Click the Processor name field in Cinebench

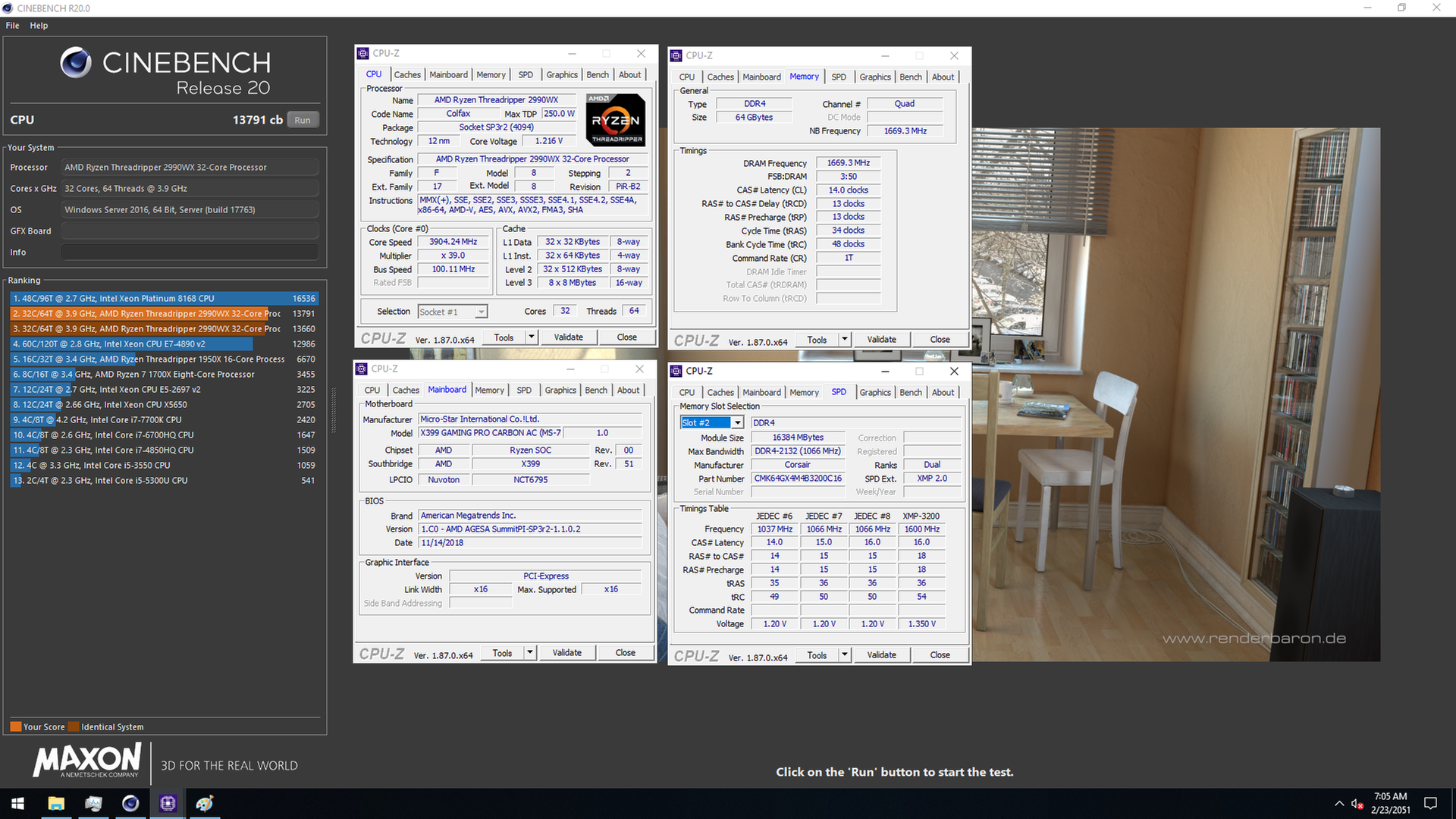click(x=190, y=168)
